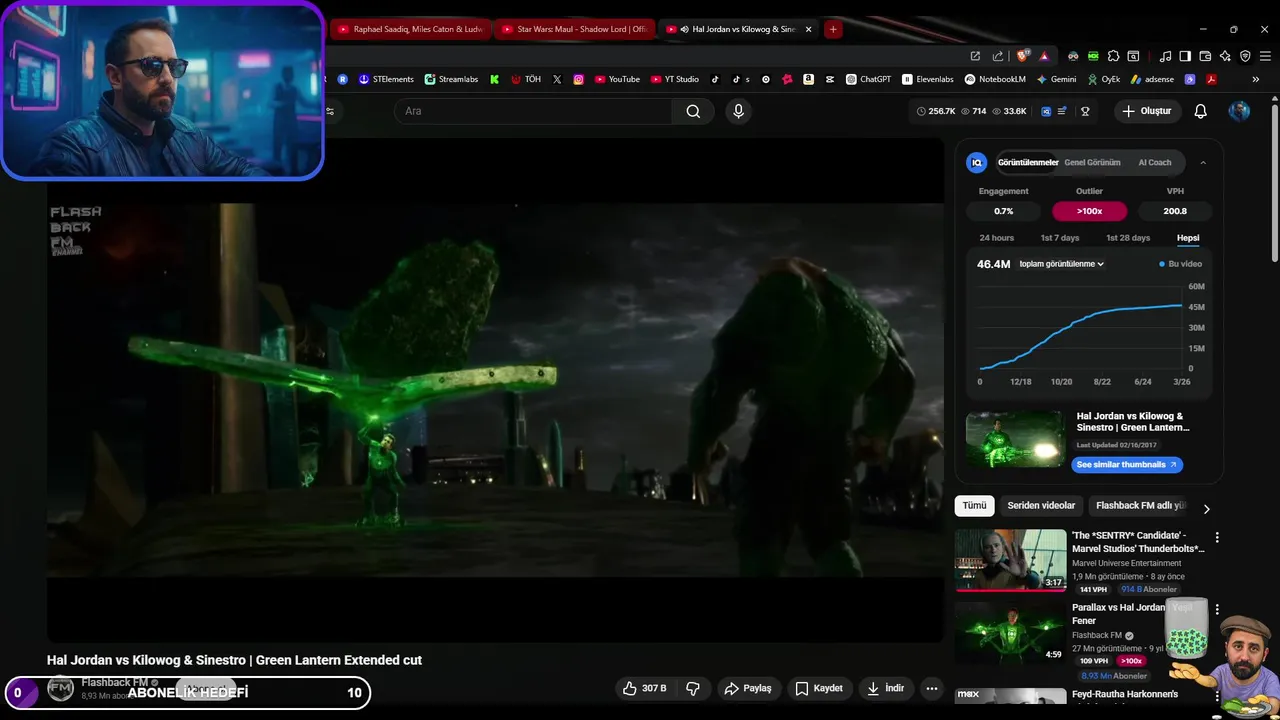
Task: Click the İndir download button
Action: [x=885, y=688]
